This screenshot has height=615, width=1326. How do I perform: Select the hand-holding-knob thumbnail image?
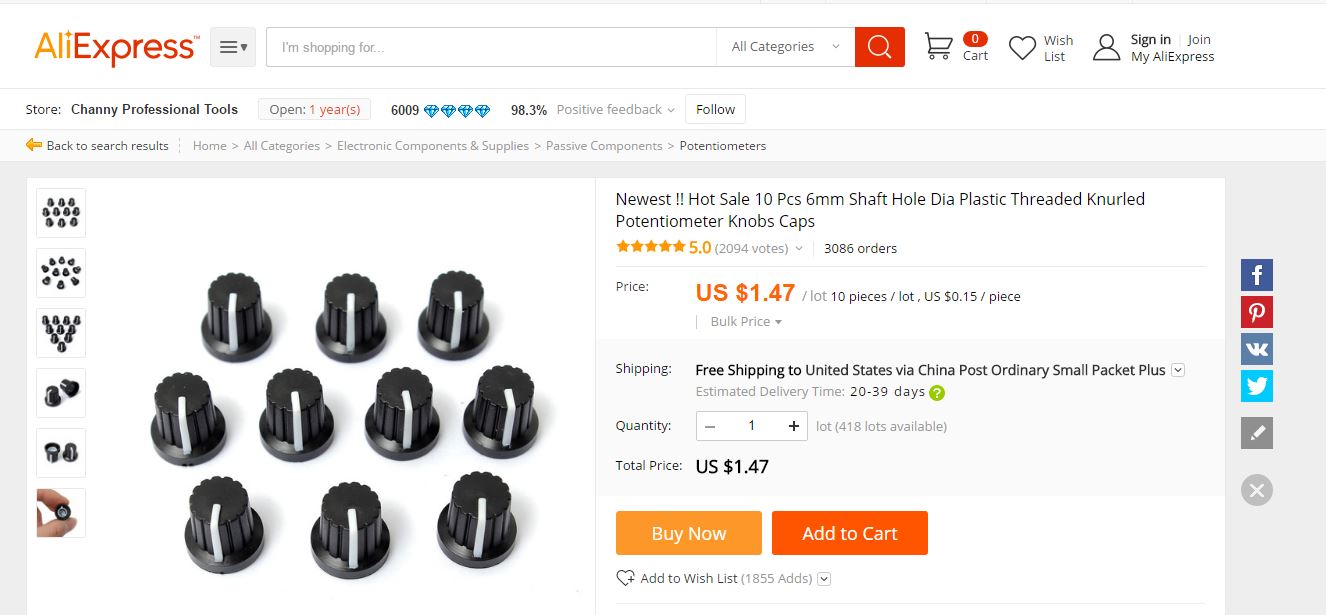point(61,513)
